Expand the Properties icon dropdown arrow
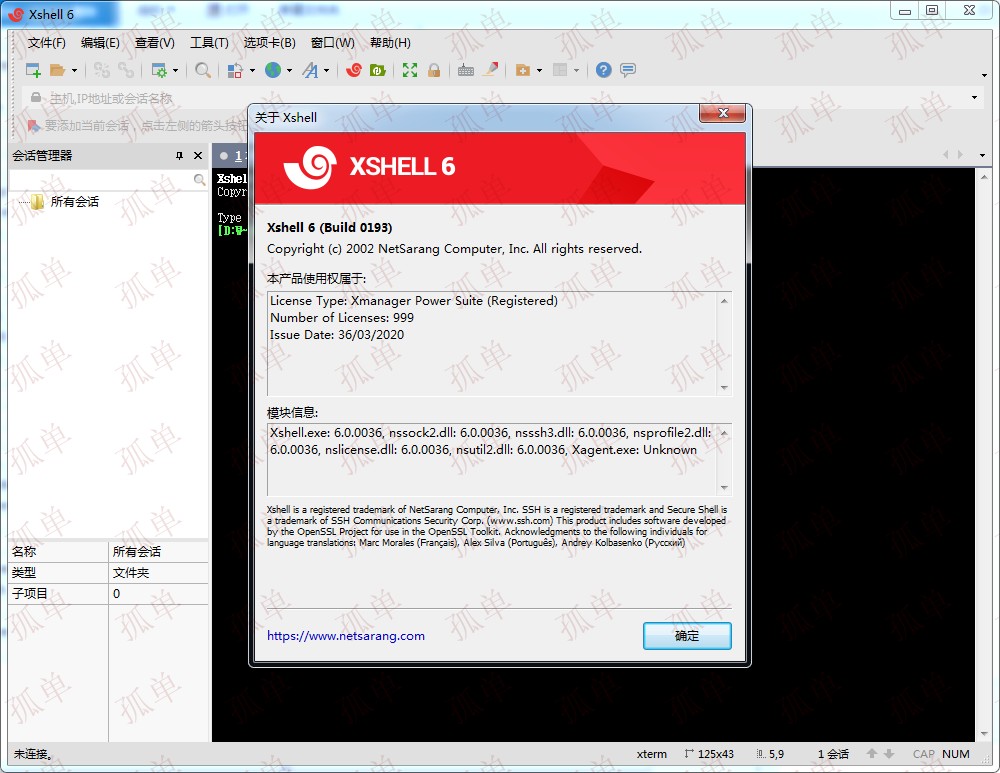 tap(175, 71)
